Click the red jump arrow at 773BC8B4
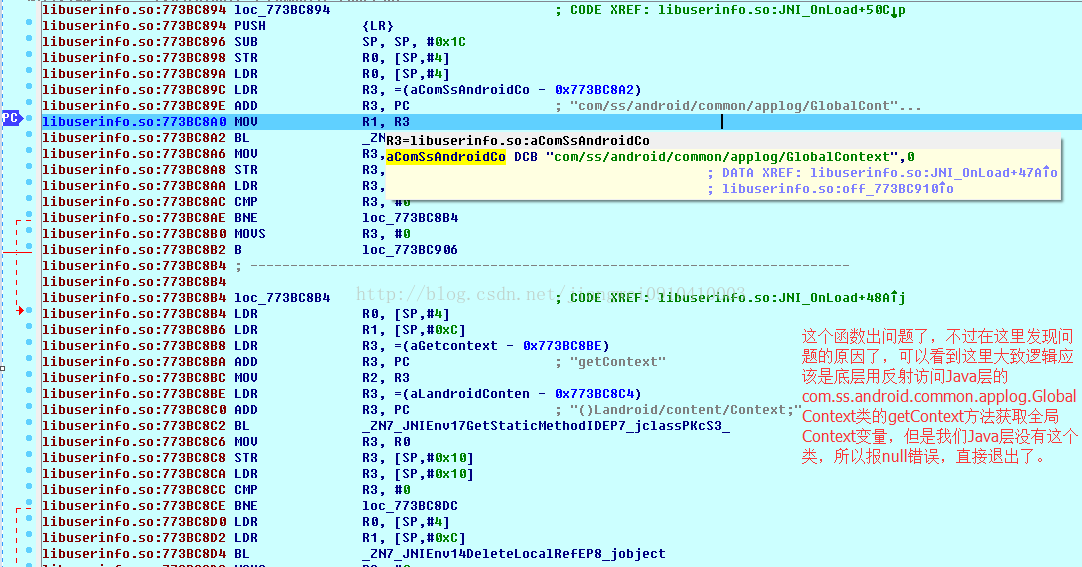The width and height of the screenshot is (1082, 567). [21, 311]
